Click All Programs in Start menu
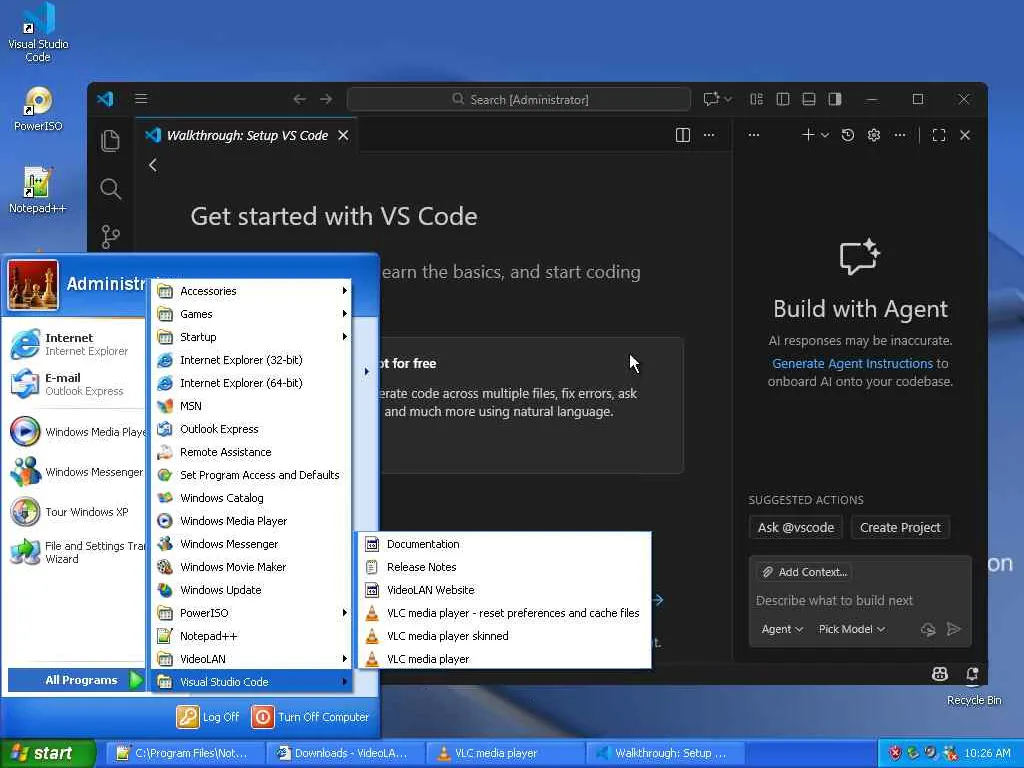The height and width of the screenshot is (768, 1024). (x=76, y=680)
